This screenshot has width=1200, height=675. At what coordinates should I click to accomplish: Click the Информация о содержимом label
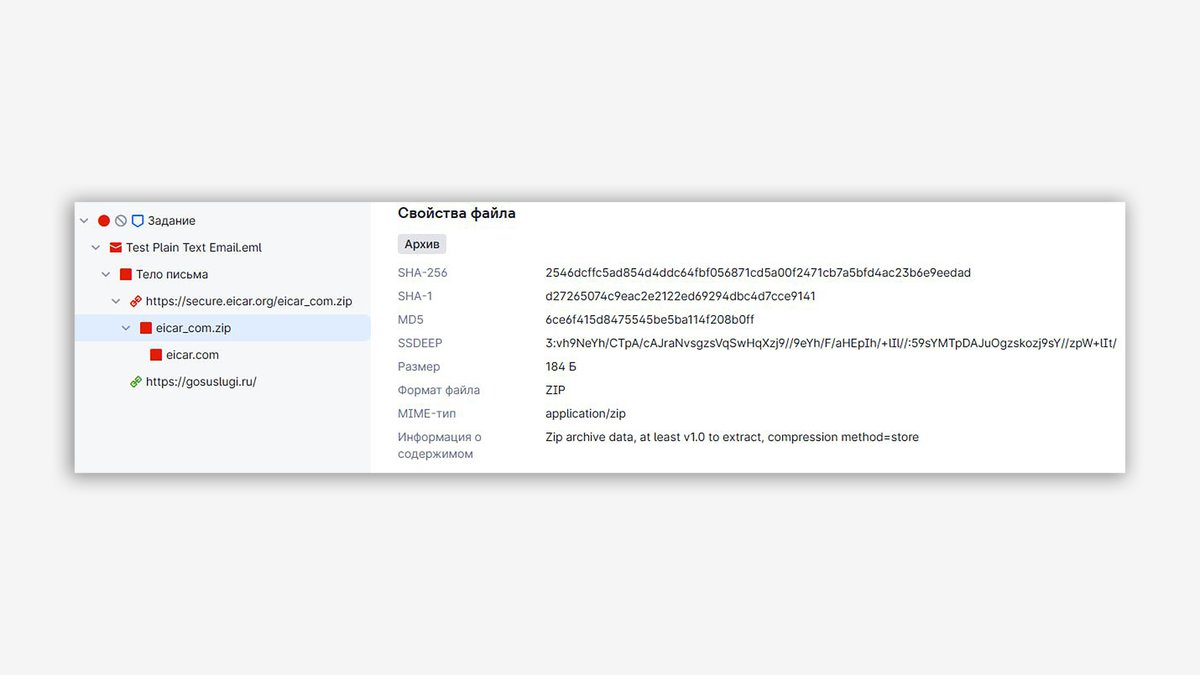440,446
